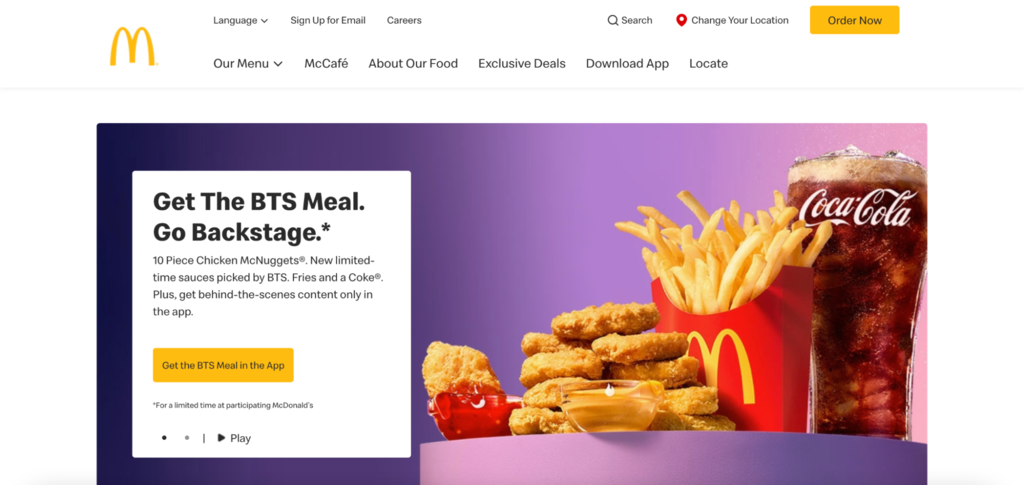Select the second carousel slide dot

(187, 438)
